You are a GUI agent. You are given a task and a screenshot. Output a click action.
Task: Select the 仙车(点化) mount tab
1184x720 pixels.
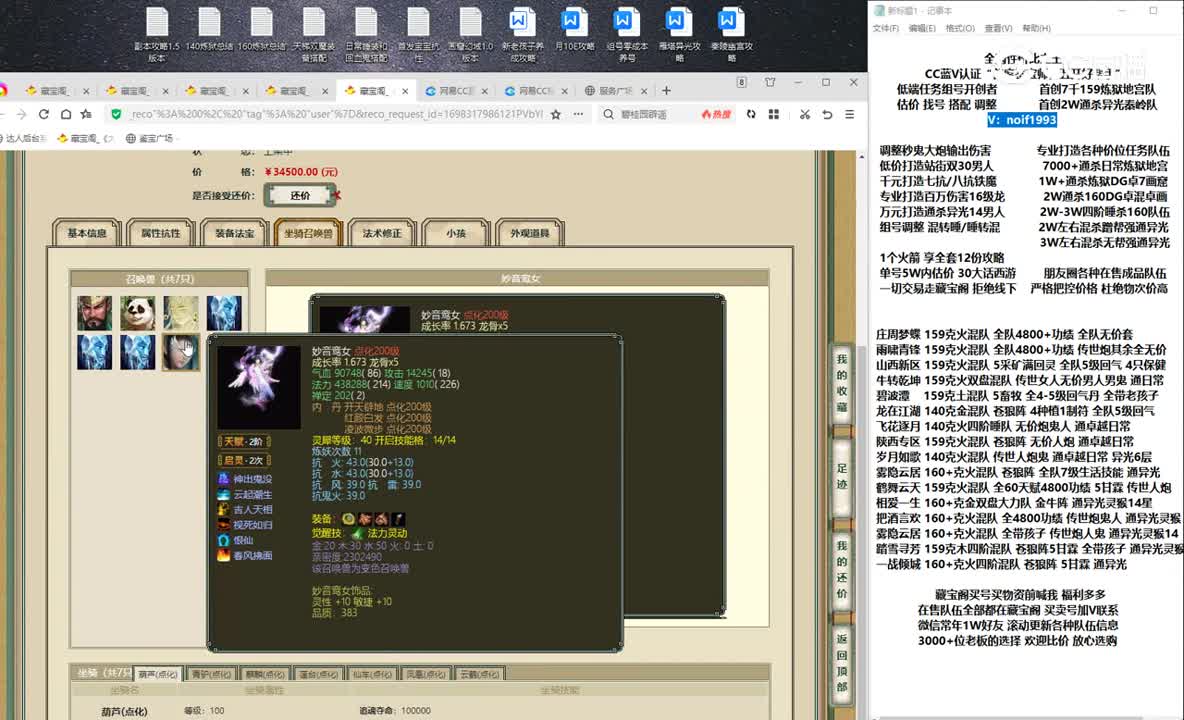[x=372, y=674]
